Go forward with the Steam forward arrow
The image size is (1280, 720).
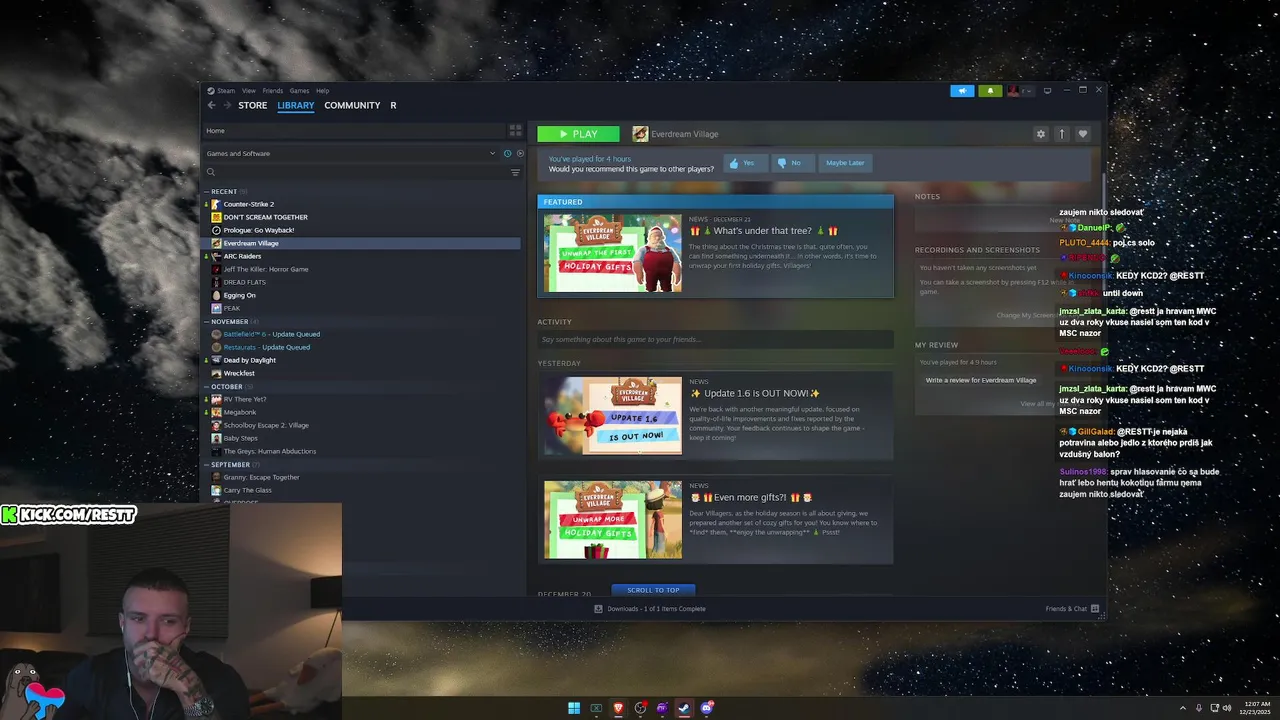click(227, 105)
